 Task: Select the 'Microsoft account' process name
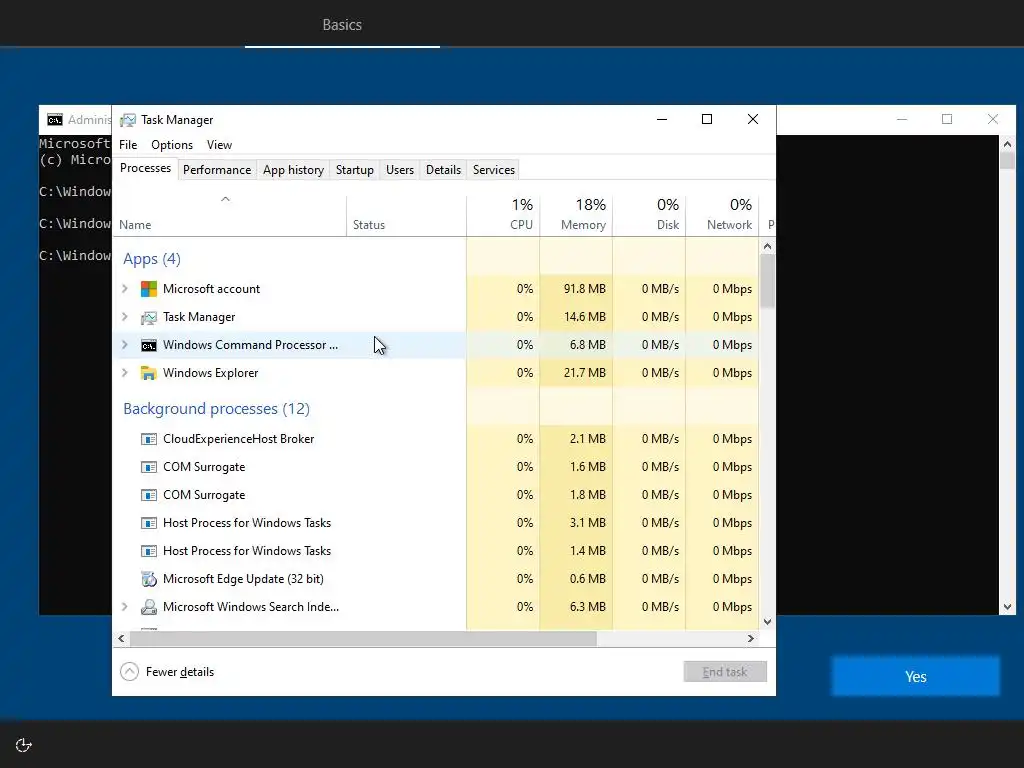coord(211,289)
